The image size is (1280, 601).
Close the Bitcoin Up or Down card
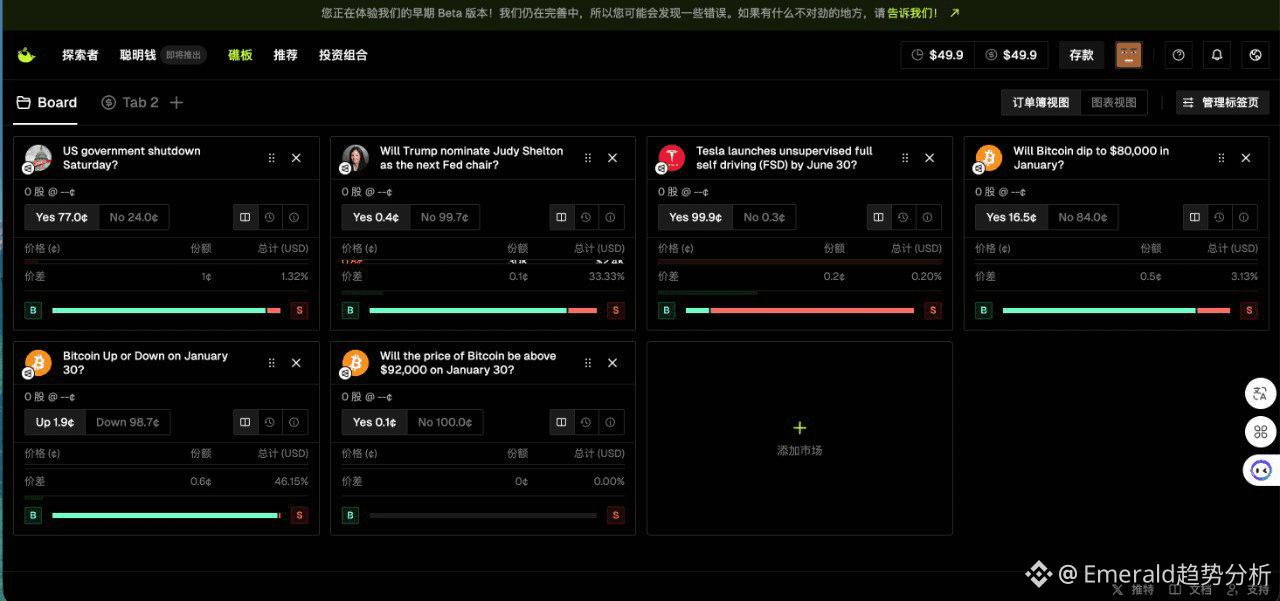296,363
